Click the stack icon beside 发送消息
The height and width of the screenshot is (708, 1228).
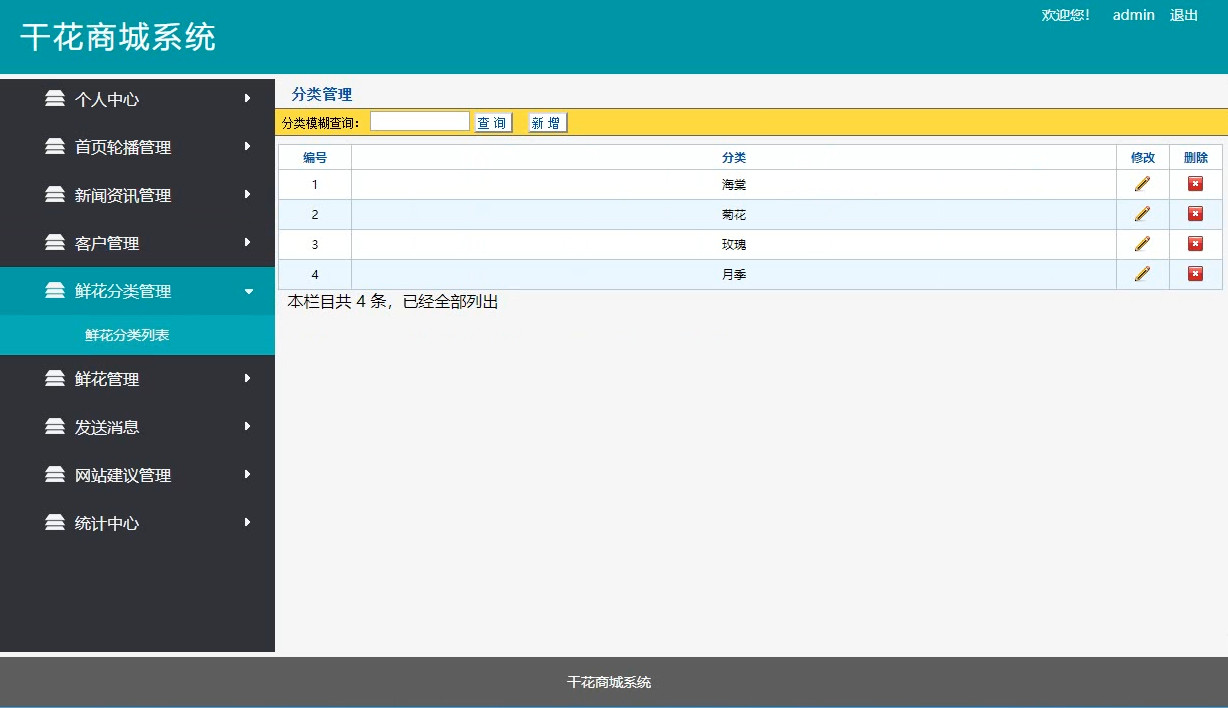(x=55, y=427)
